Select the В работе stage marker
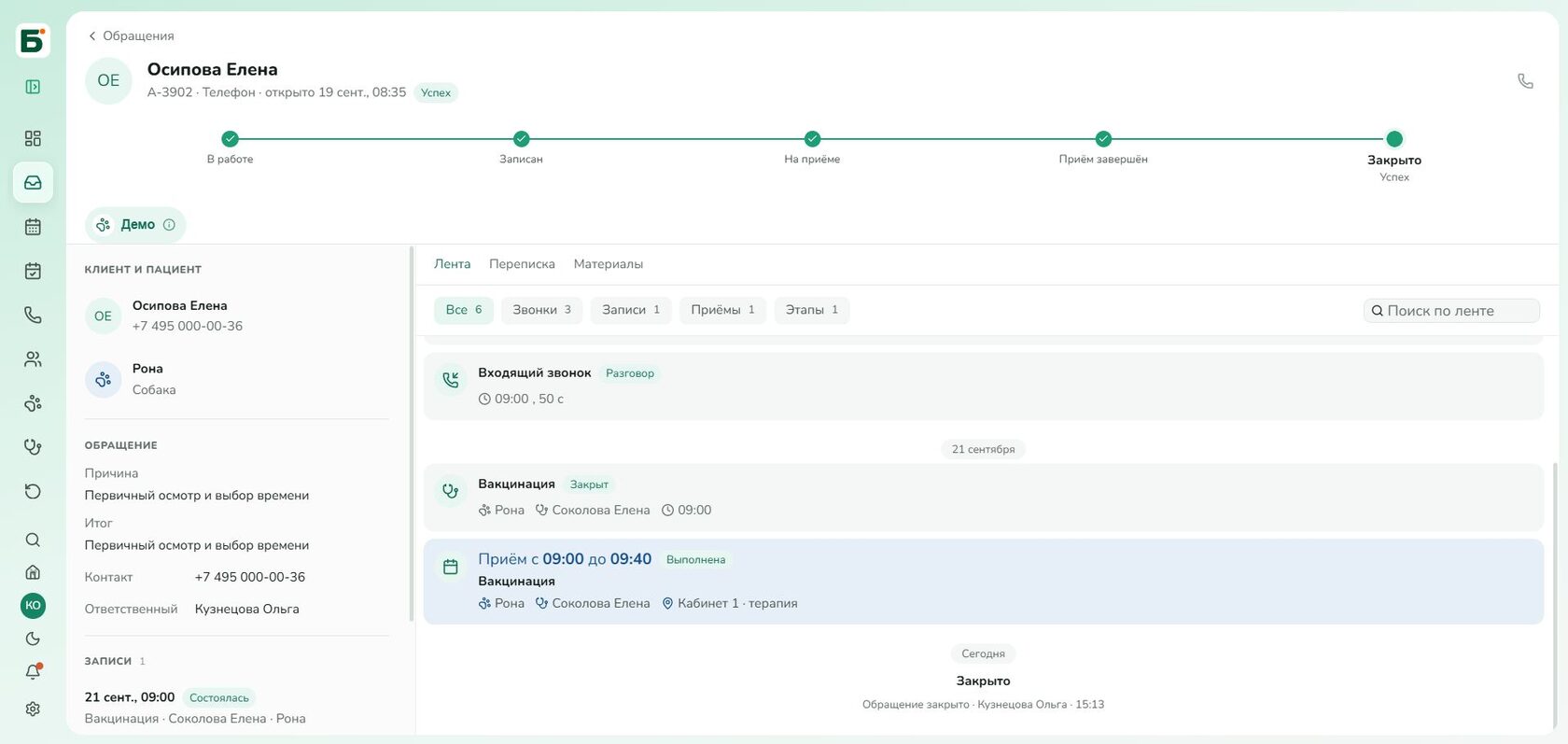Image resolution: width=1568 pixels, height=744 pixels. 230,139
